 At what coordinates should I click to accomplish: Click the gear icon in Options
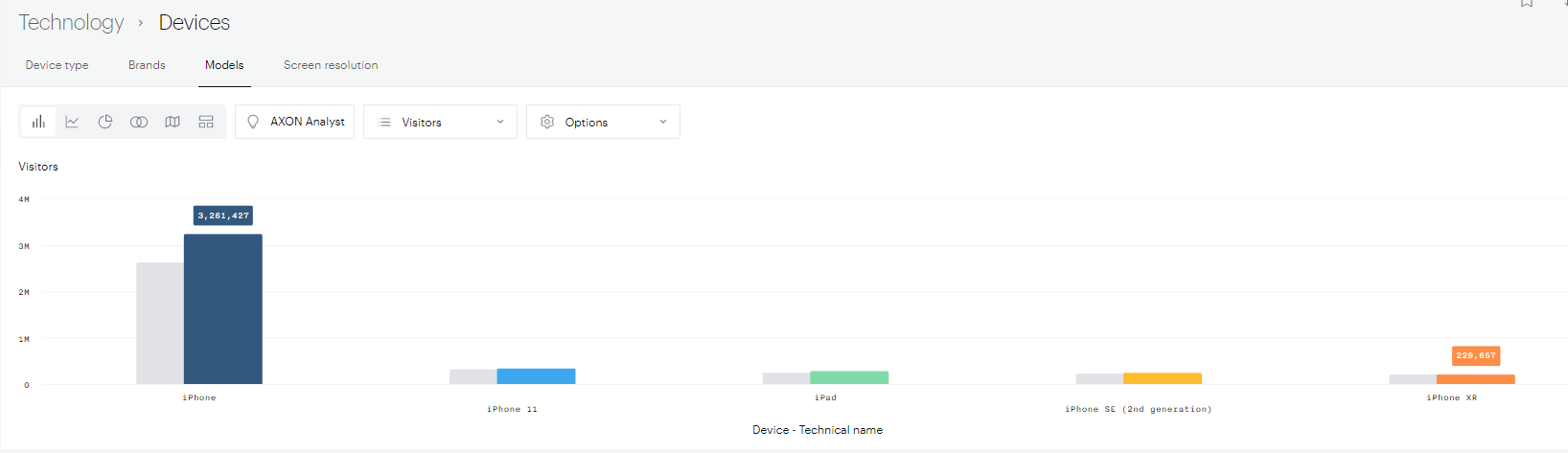[547, 122]
